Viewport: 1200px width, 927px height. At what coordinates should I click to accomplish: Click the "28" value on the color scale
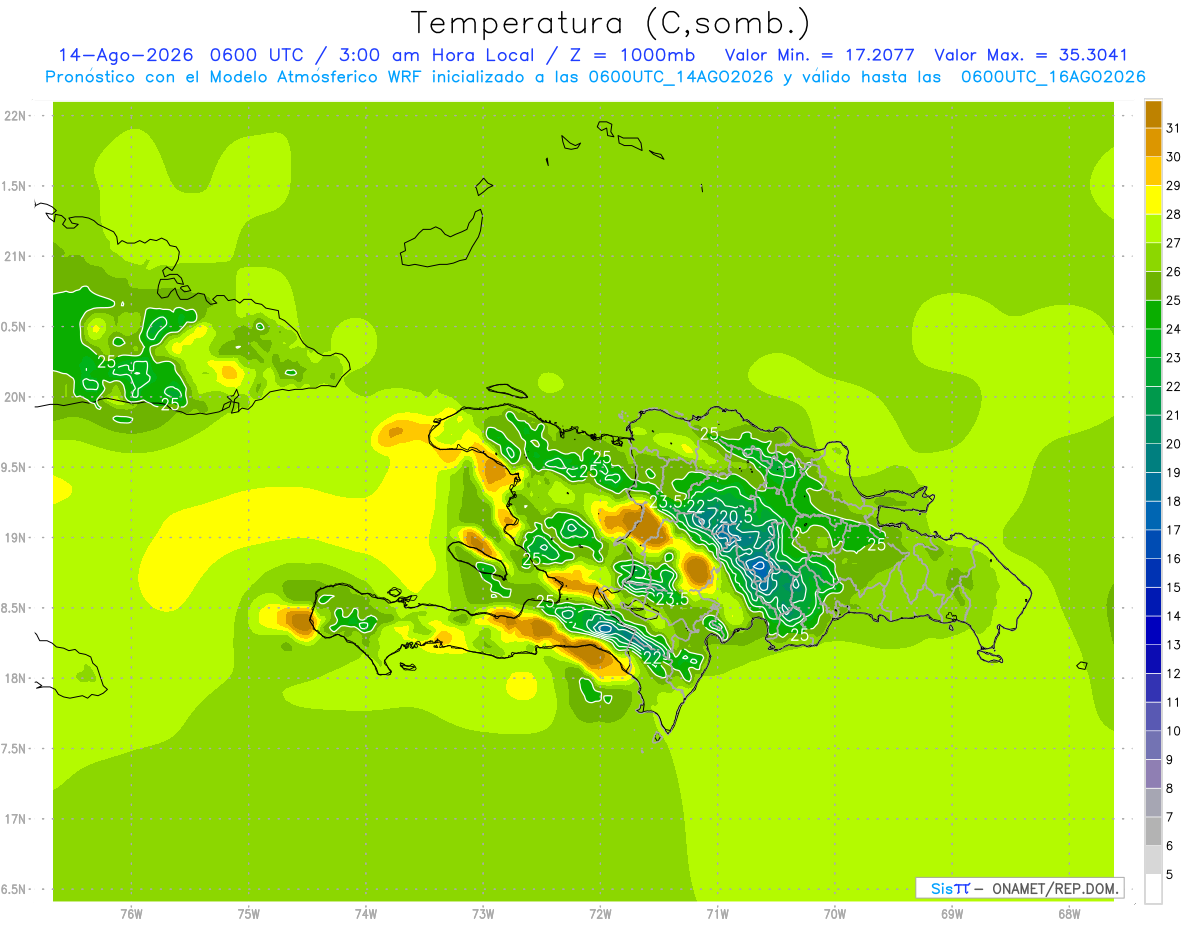[1173, 214]
